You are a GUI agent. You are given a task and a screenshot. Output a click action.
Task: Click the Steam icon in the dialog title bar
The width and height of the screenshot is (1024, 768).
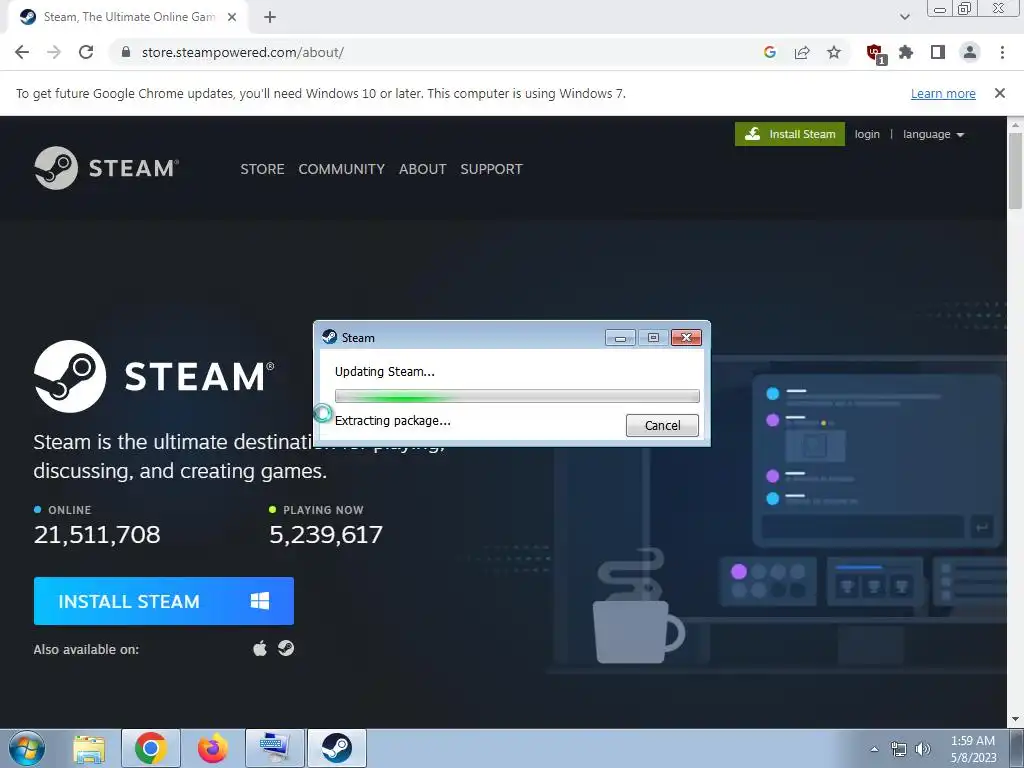tap(330, 337)
